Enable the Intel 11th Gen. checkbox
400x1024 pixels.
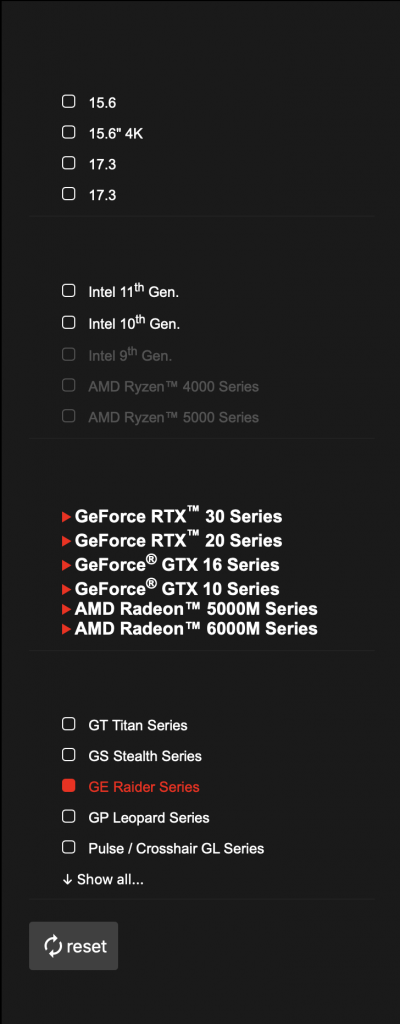[69, 291]
